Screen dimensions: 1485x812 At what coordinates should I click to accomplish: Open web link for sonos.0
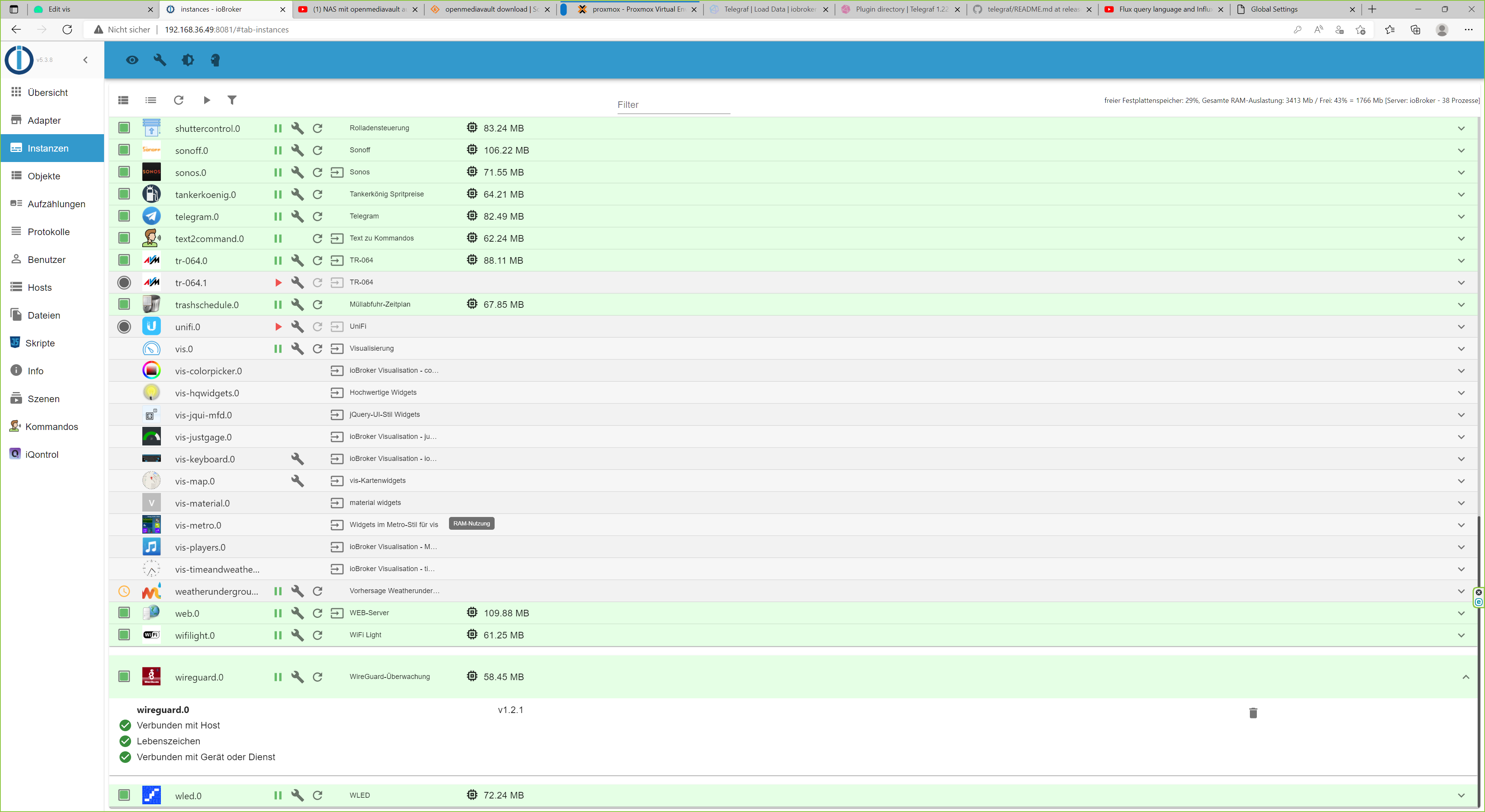click(x=337, y=172)
